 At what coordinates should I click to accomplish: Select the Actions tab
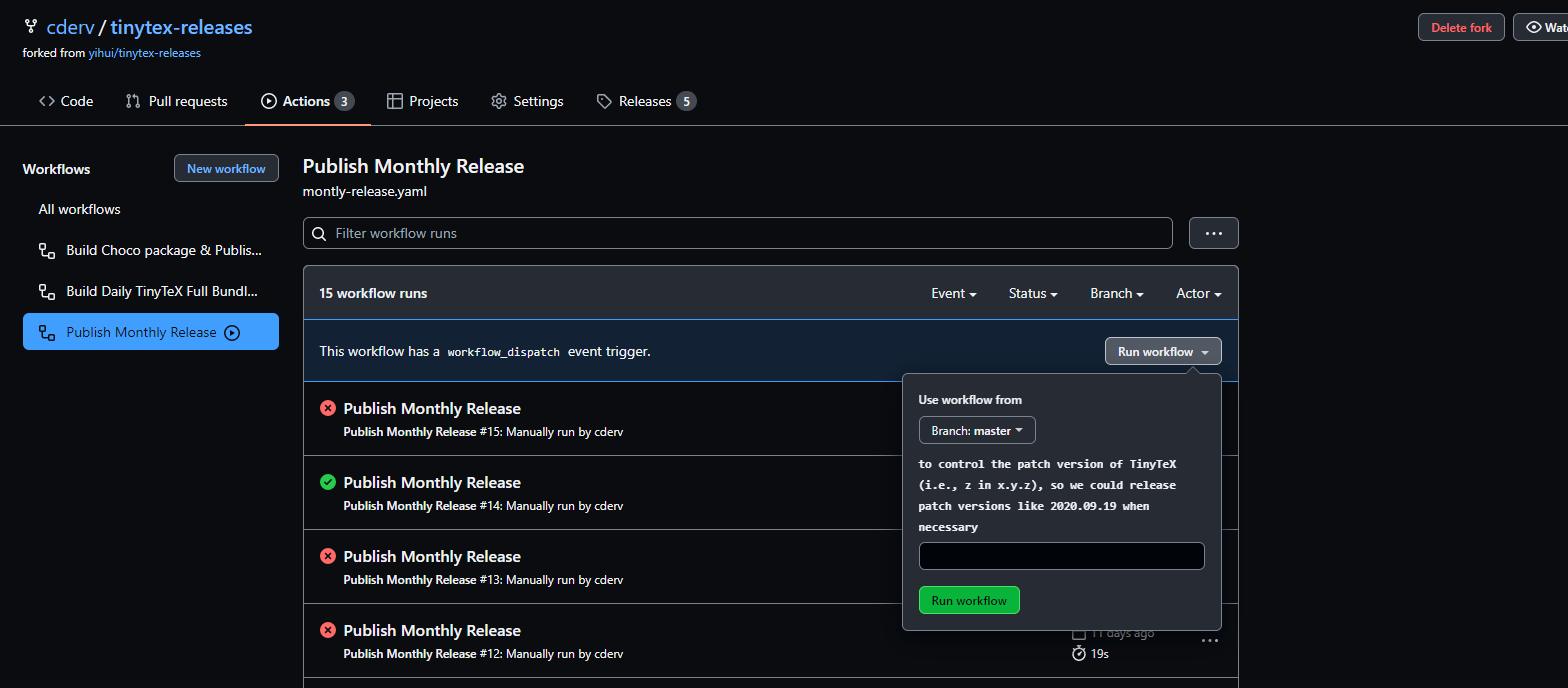307,101
